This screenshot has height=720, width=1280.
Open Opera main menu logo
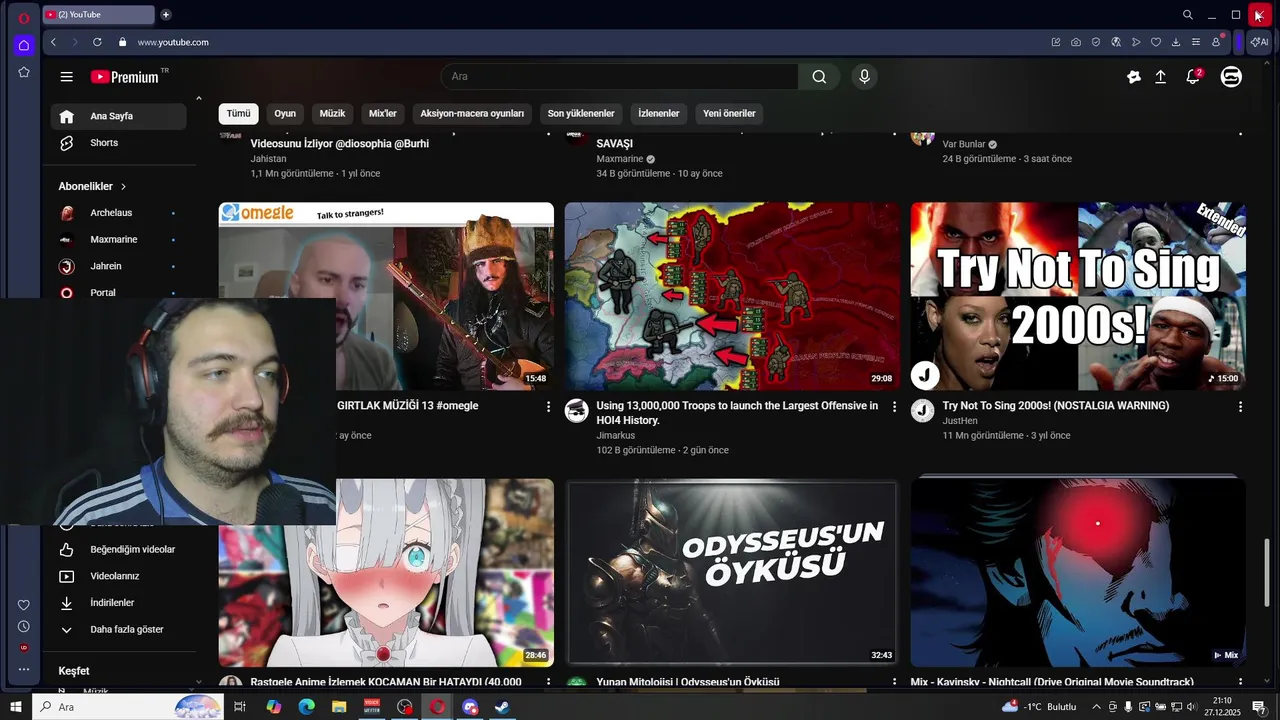pos(24,17)
